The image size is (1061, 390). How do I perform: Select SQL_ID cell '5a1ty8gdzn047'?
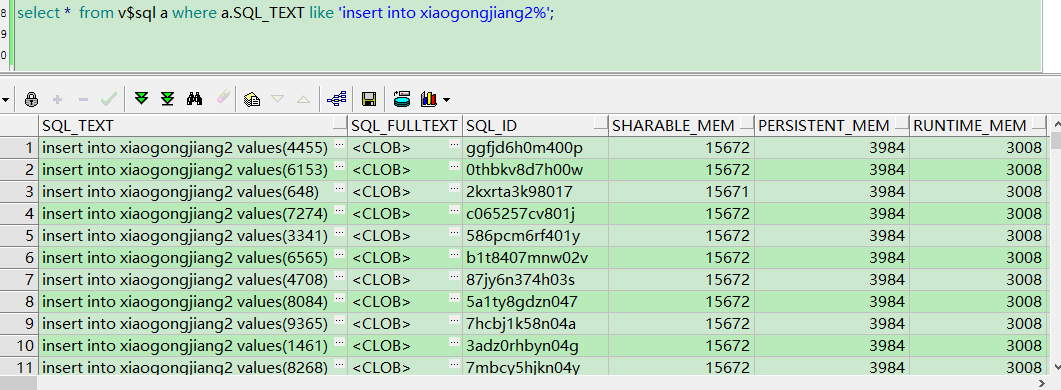click(535, 301)
